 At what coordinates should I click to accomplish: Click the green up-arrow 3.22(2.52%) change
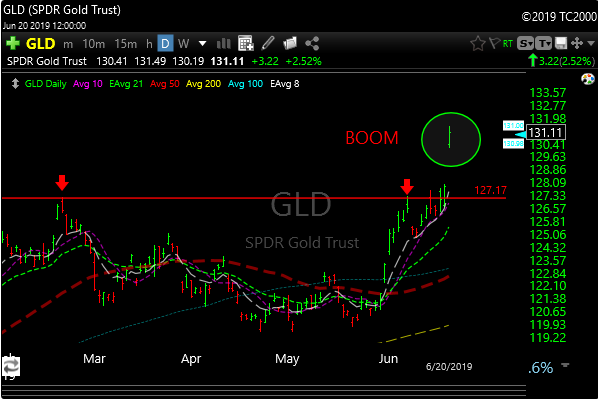coord(561,61)
